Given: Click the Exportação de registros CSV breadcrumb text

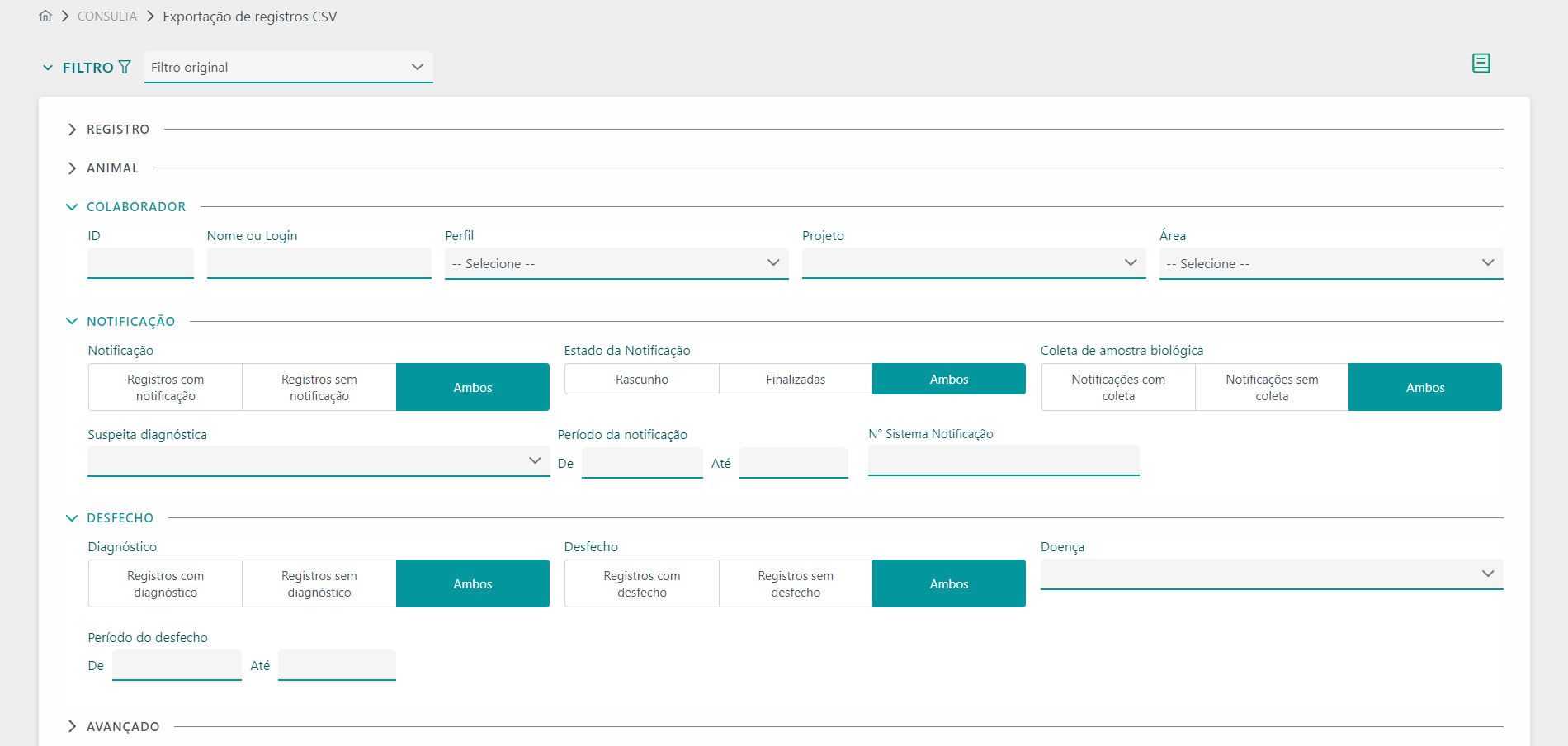Looking at the screenshot, I should [250, 17].
